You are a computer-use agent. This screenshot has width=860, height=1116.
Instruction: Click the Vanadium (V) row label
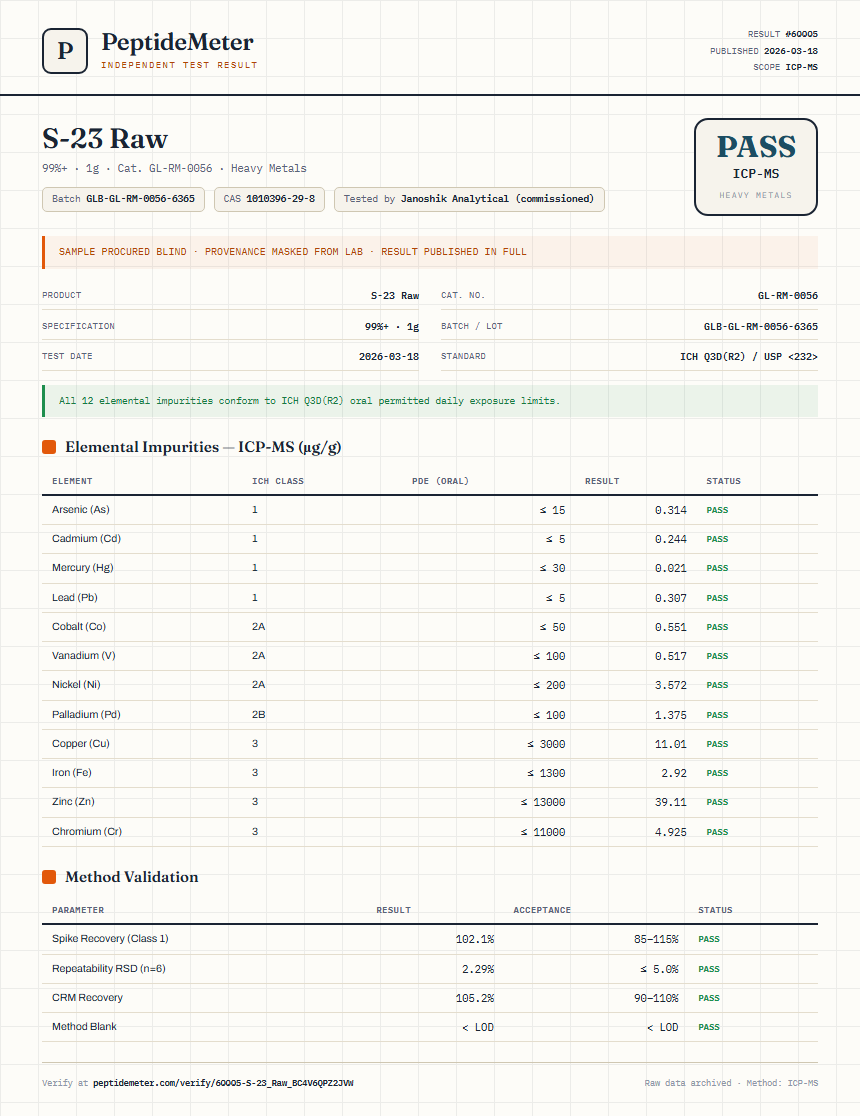83,656
